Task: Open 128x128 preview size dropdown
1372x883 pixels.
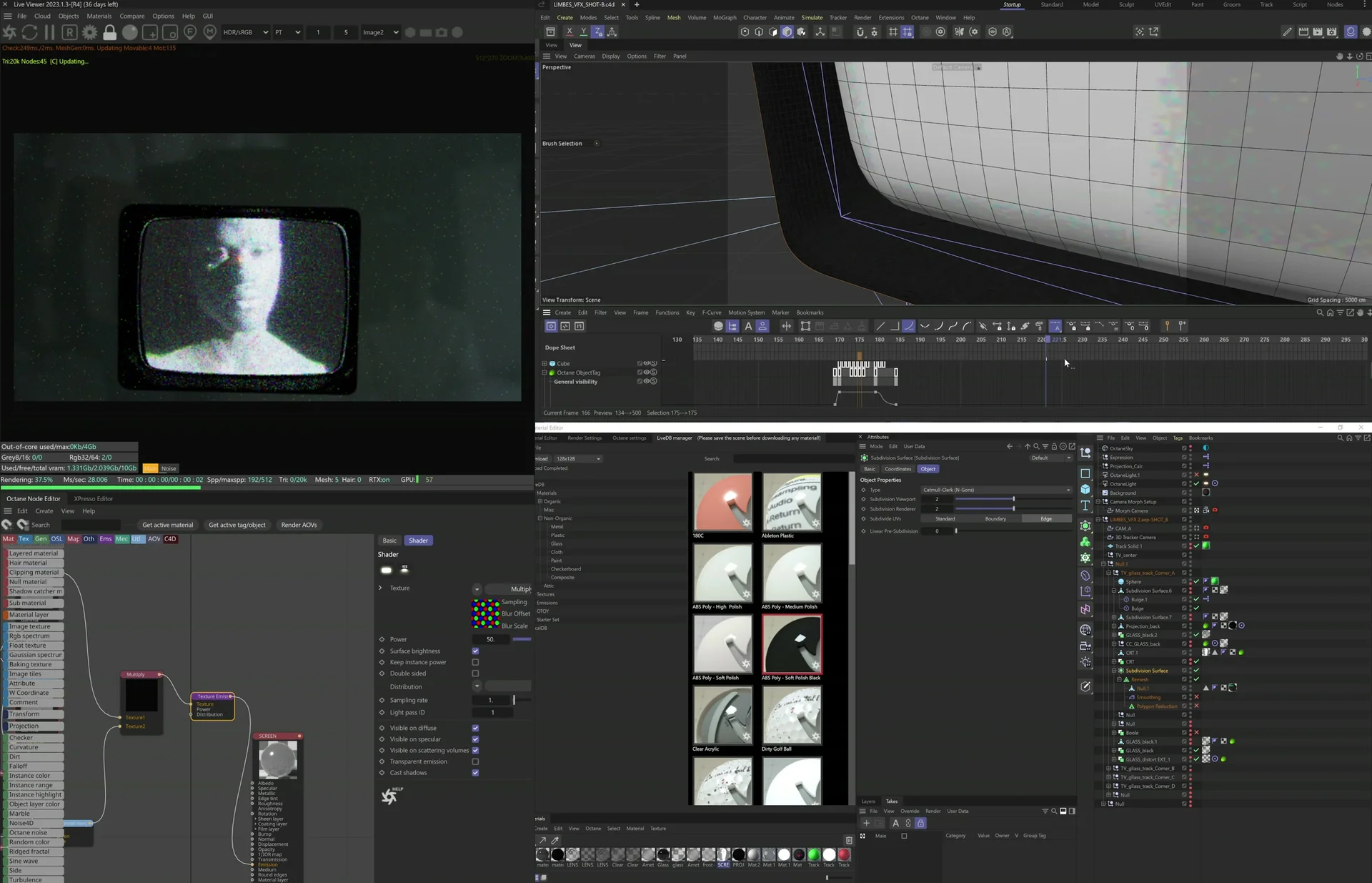Action: click(577, 459)
